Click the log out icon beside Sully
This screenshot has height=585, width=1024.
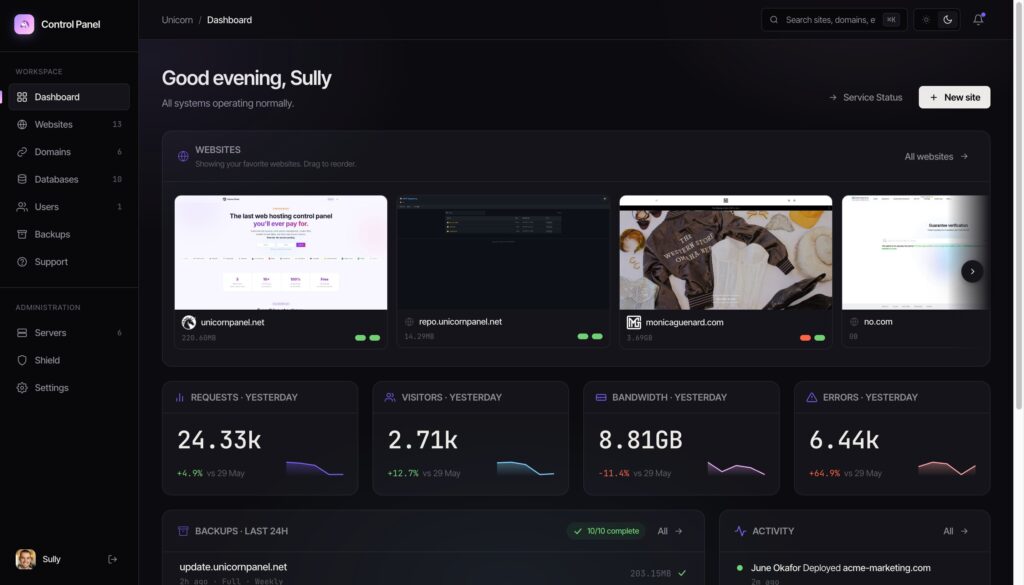[112, 559]
